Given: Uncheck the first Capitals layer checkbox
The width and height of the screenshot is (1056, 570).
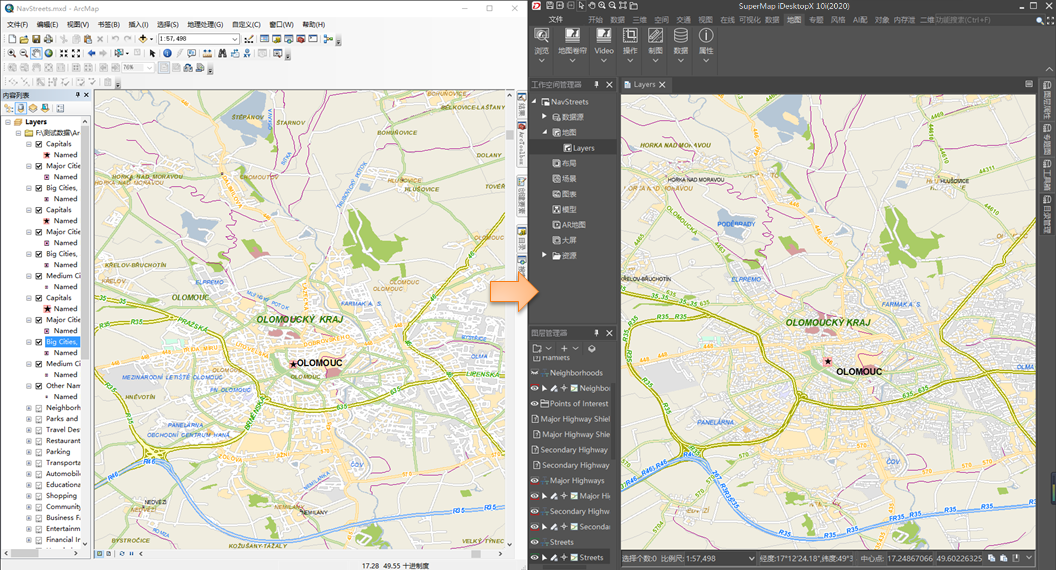Looking at the screenshot, I should 39,144.
